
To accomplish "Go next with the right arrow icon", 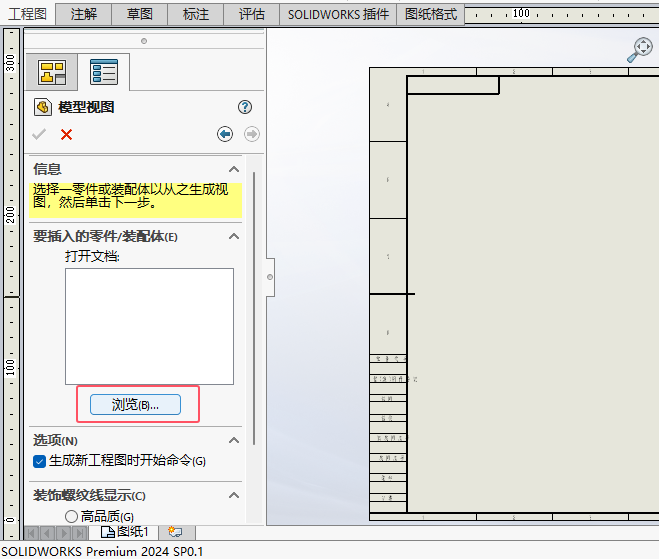I will pyautogui.click(x=252, y=134).
